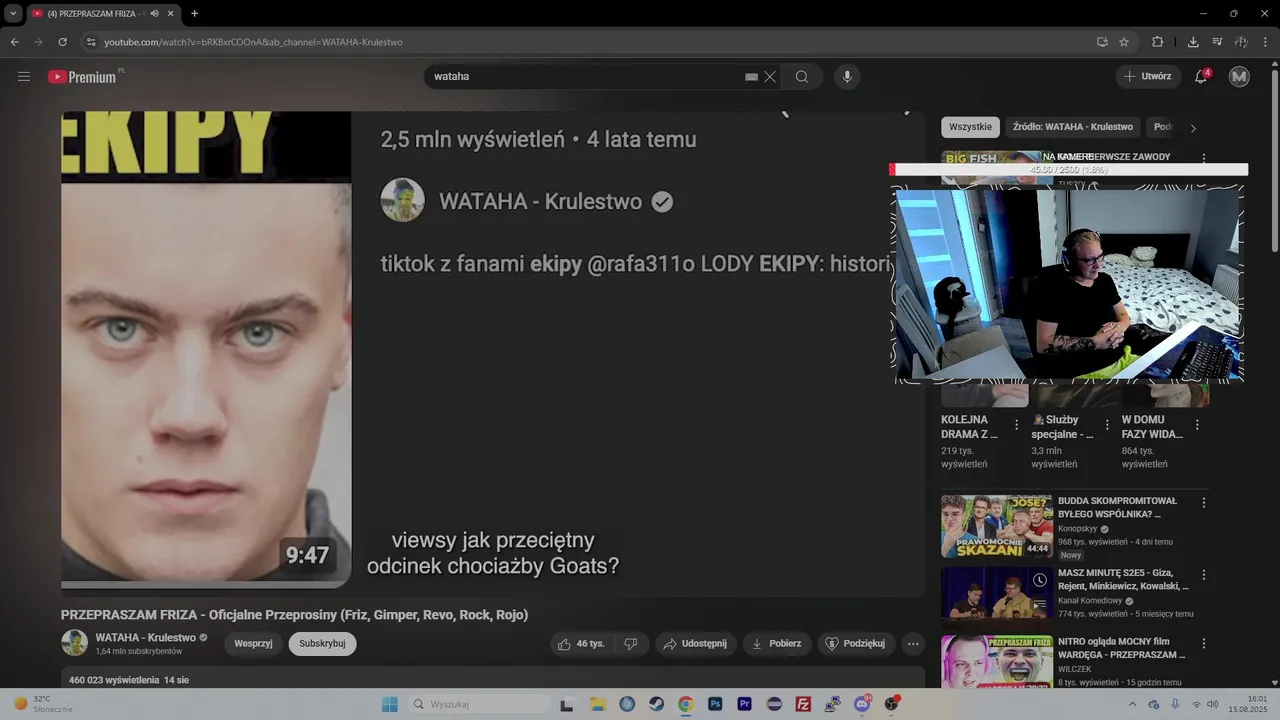Viewport: 1280px width, 720px height.
Task: Install app icon in address bar
Action: pyautogui.click(x=1102, y=42)
